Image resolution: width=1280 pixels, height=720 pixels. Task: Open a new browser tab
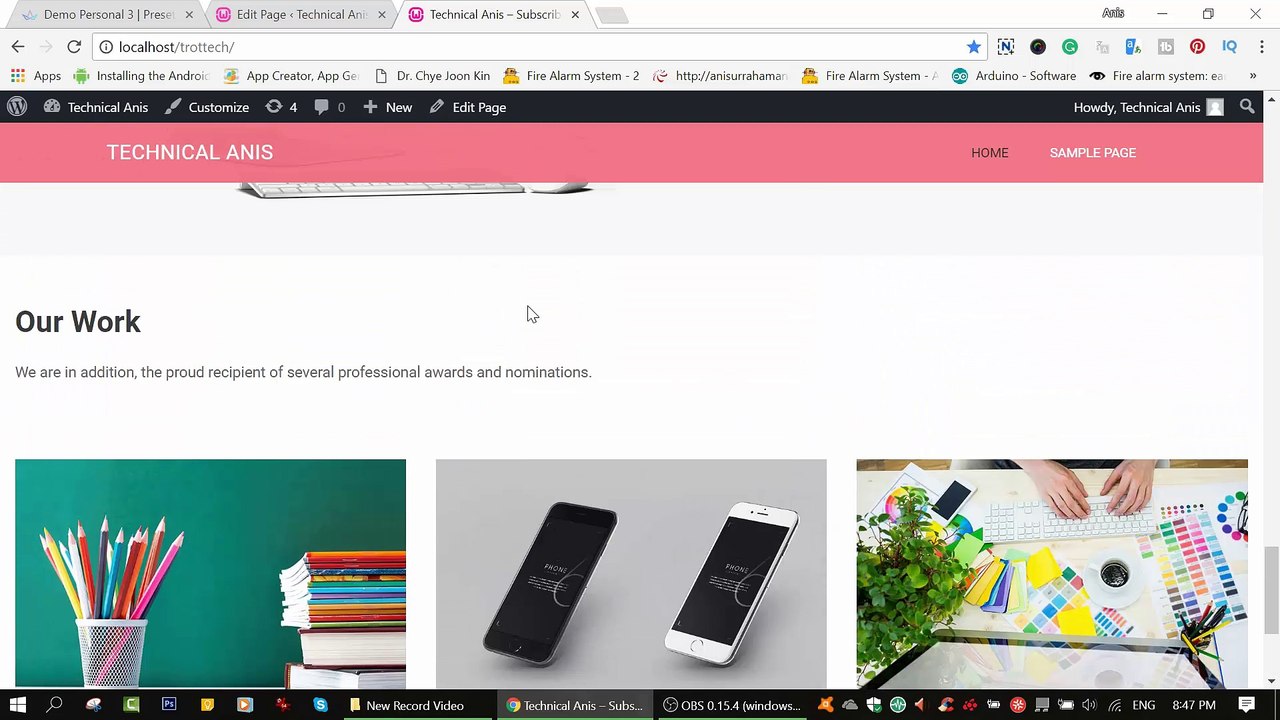point(612,15)
